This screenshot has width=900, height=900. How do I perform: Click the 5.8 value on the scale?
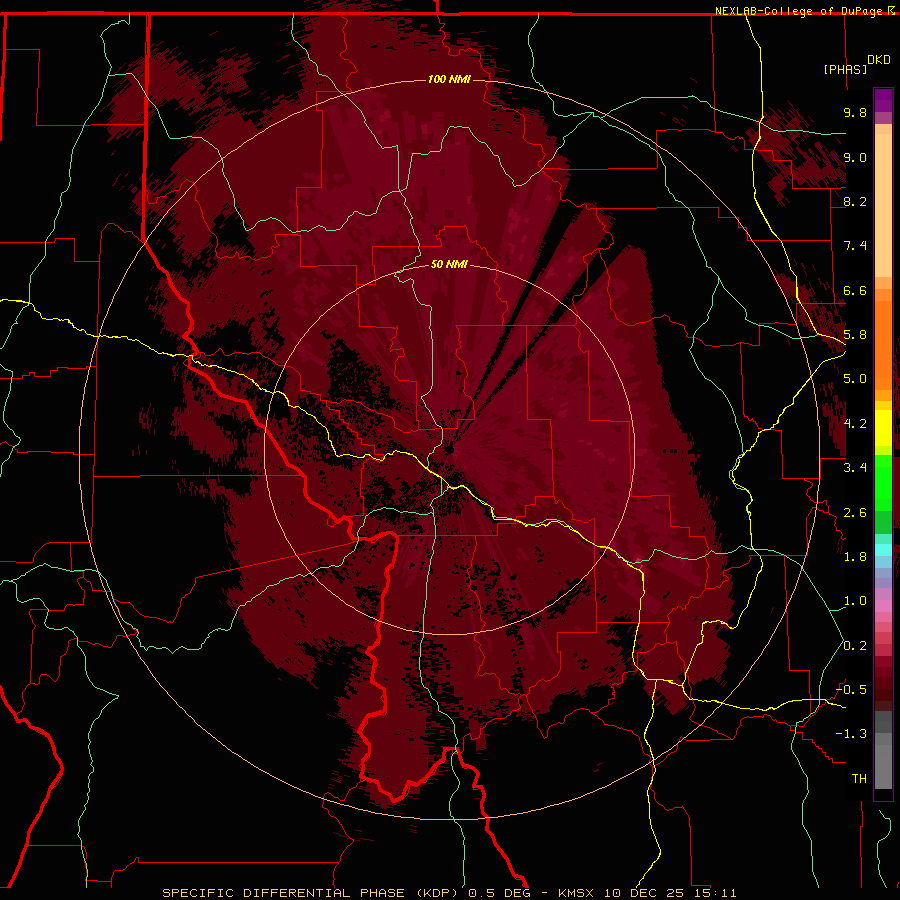[x=855, y=335]
